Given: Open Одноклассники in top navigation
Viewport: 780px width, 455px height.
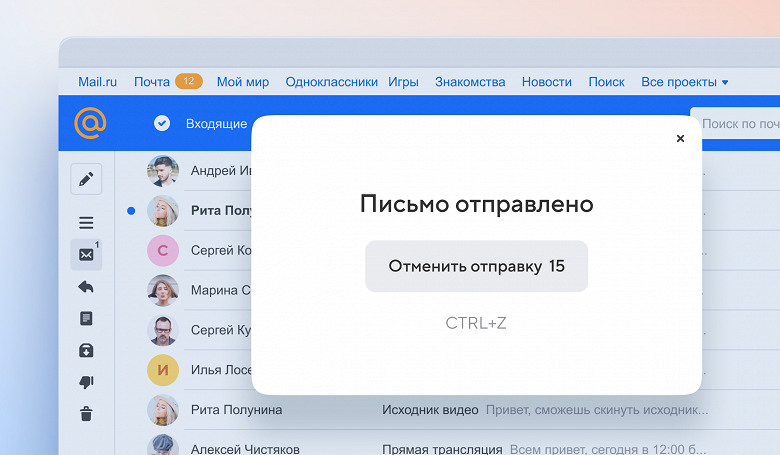Looking at the screenshot, I should click(x=331, y=82).
